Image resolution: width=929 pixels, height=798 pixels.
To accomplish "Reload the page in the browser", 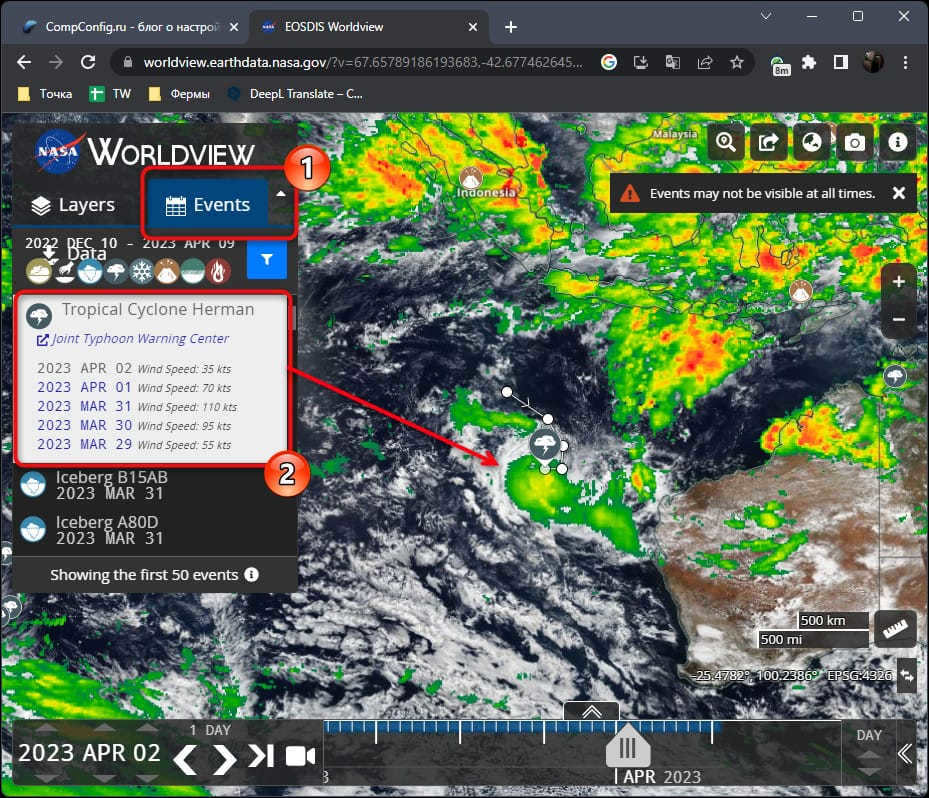I will (88, 62).
